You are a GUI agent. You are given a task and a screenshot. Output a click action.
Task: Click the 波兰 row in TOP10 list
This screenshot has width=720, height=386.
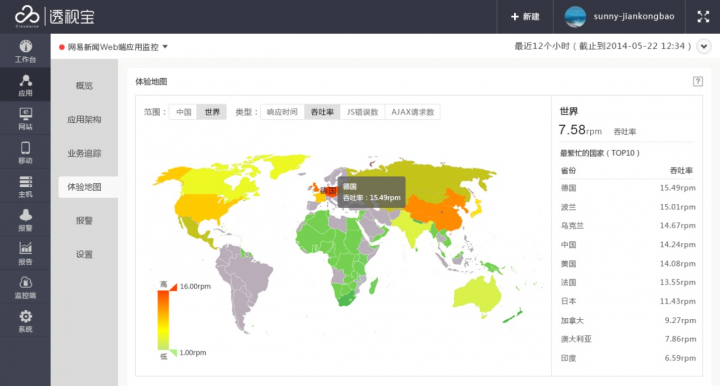[628, 207]
